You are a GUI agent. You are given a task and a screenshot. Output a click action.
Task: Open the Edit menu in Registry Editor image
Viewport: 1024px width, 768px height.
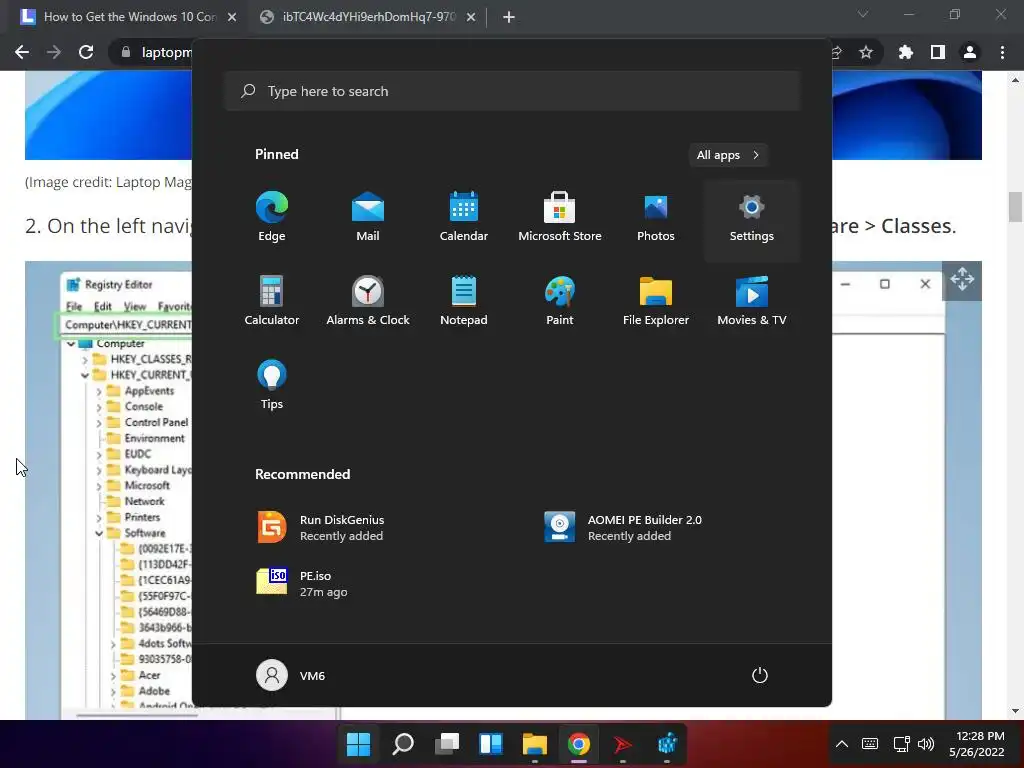pos(103,306)
